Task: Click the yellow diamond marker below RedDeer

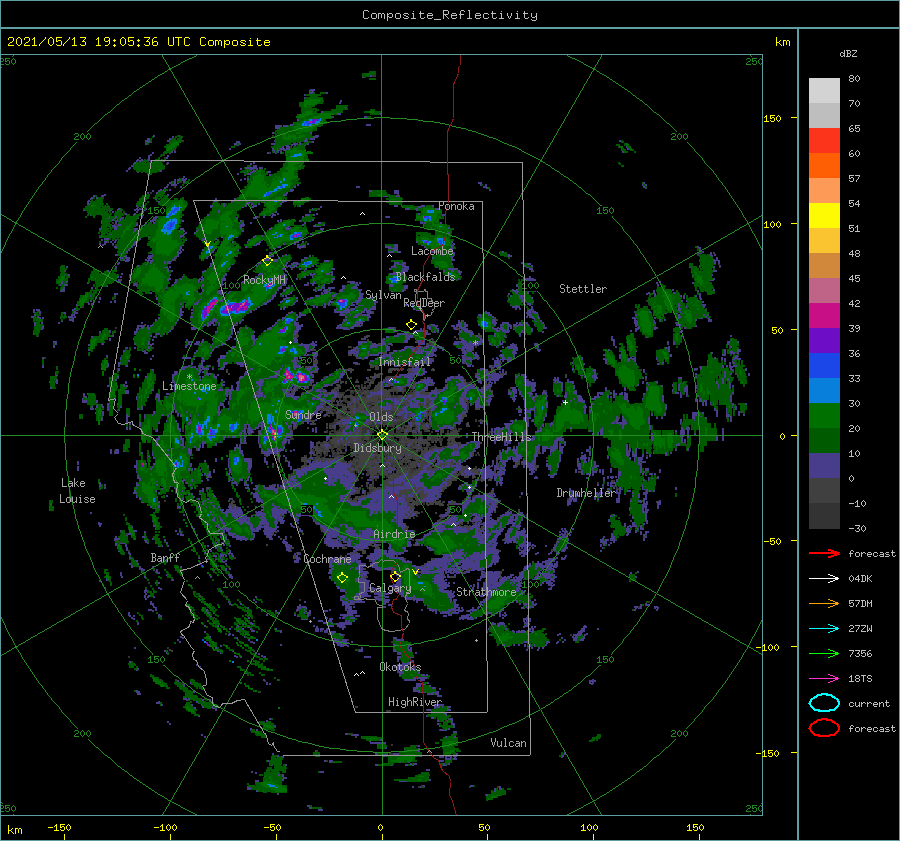Action: tap(412, 325)
